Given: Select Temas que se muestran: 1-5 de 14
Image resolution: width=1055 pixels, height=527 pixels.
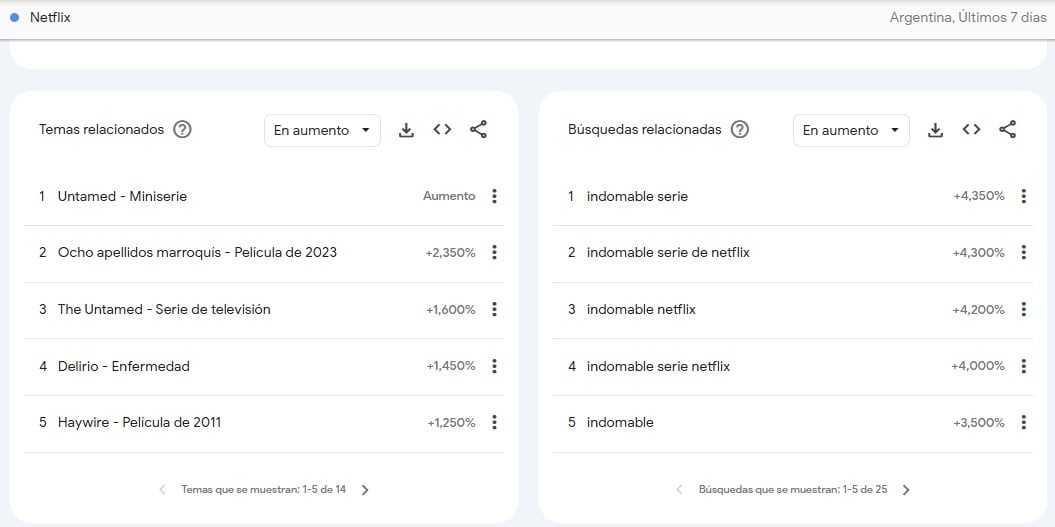Looking at the screenshot, I should click(x=264, y=489).
